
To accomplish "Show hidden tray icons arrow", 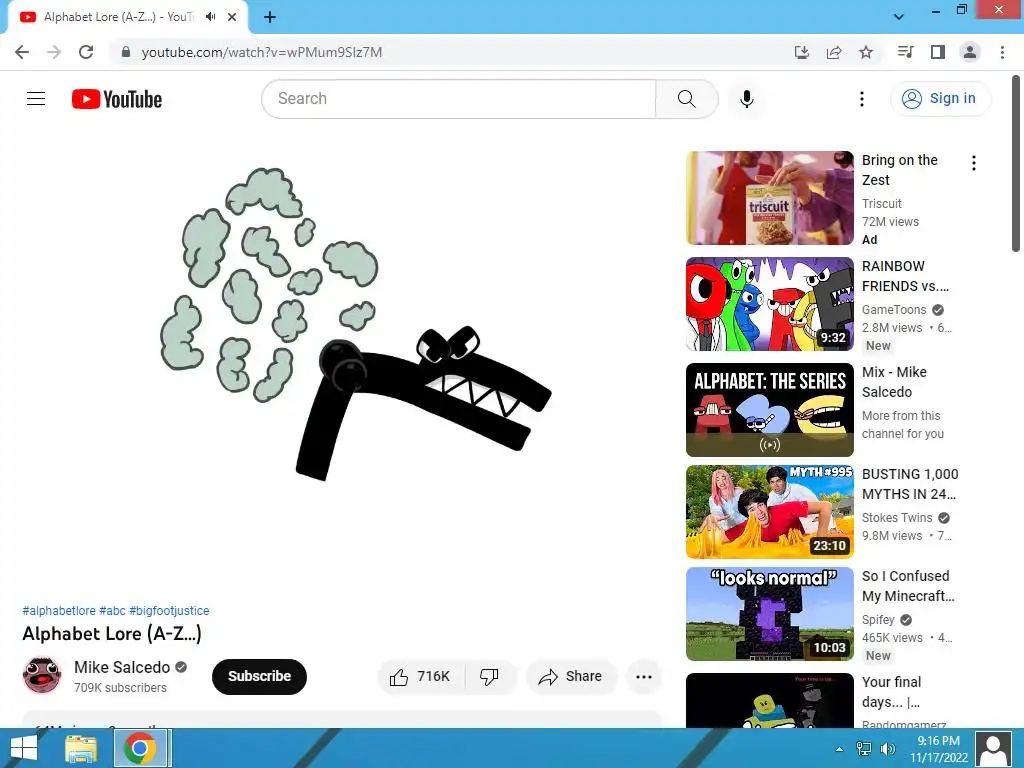I will click(839, 749).
